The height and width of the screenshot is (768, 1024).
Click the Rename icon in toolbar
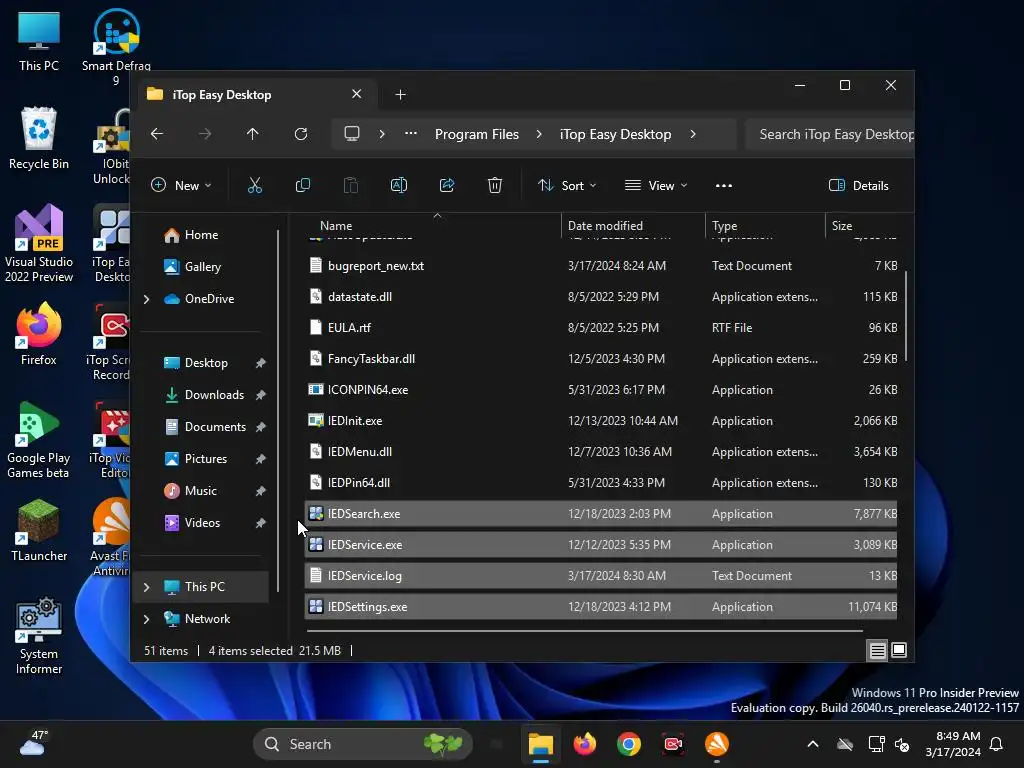pyautogui.click(x=398, y=185)
